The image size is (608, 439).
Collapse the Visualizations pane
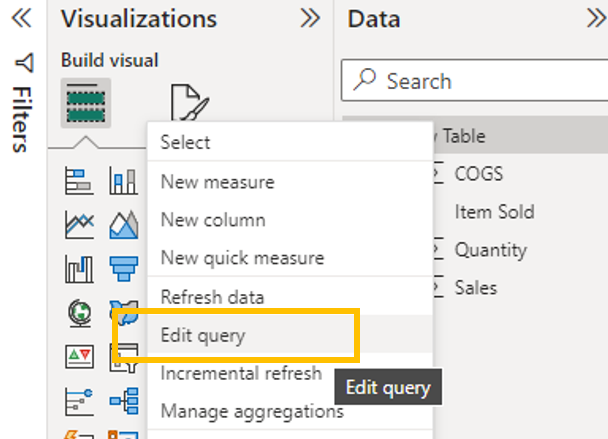point(310,17)
